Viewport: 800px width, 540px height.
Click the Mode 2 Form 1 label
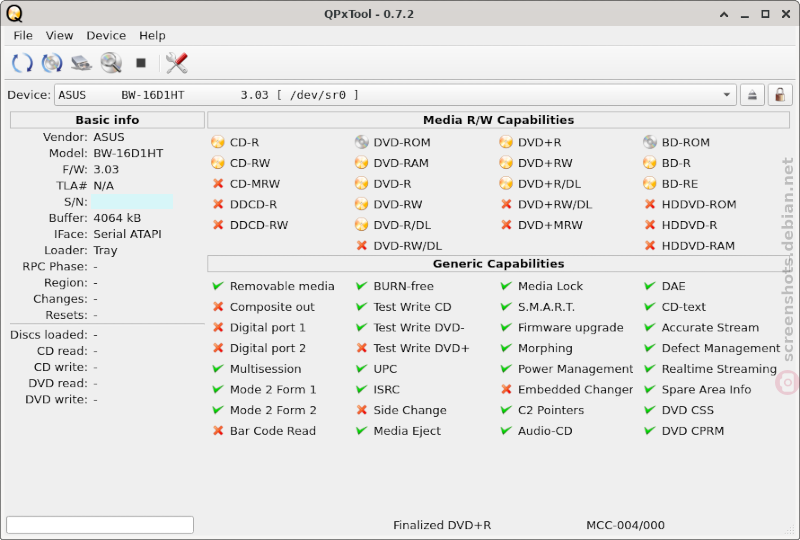pos(273,389)
